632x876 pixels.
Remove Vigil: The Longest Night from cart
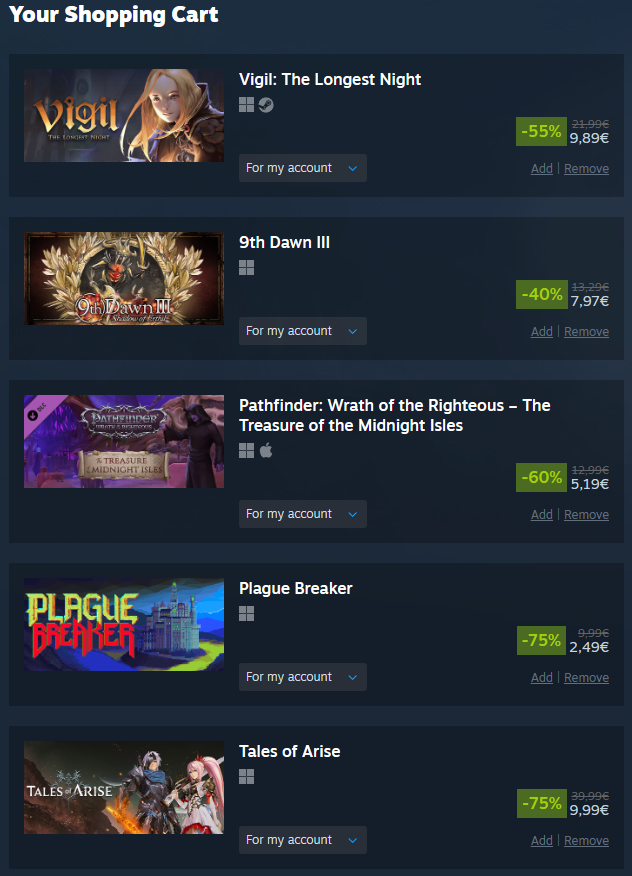(x=586, y=169)
